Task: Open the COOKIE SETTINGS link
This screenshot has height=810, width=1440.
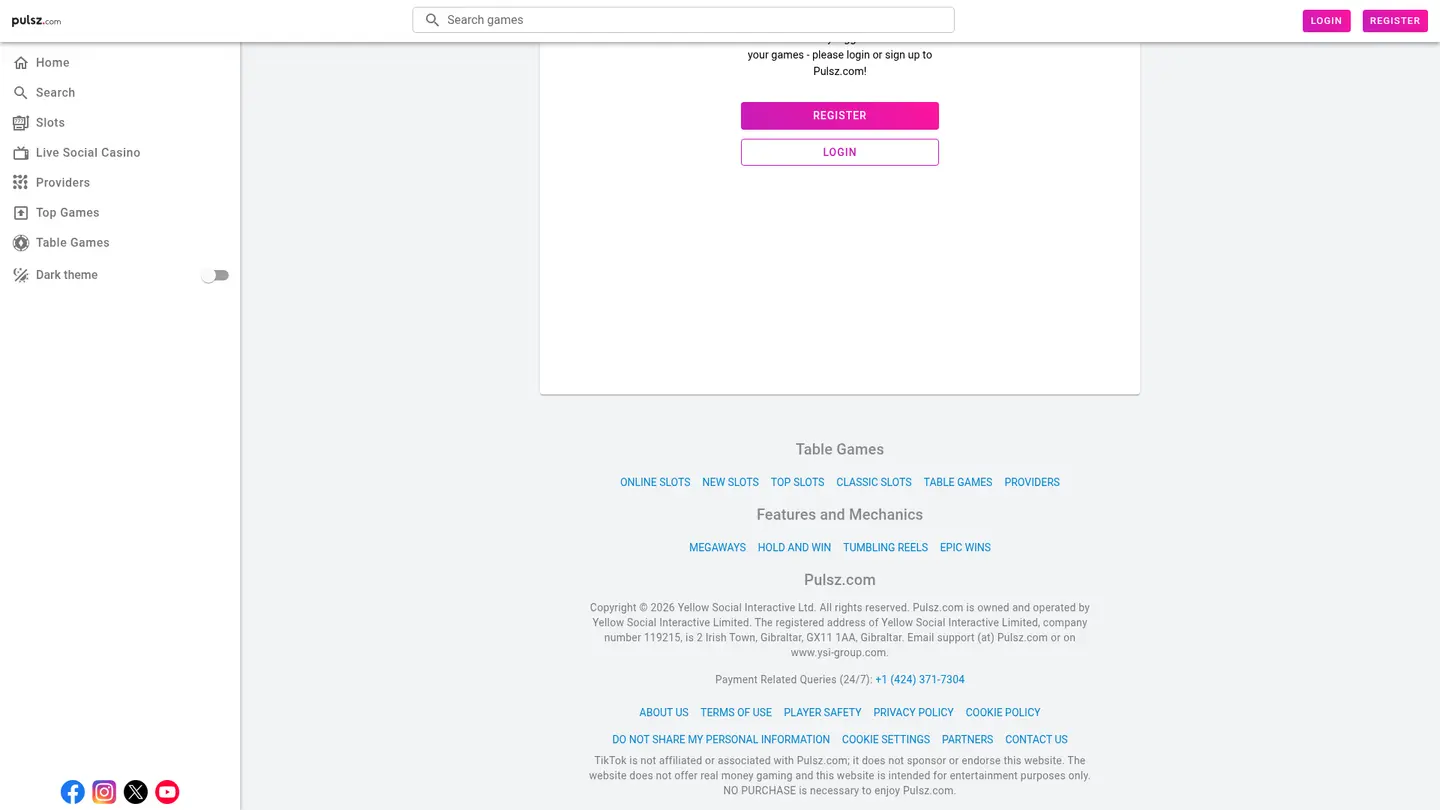Action: click(x=886, y=740)
